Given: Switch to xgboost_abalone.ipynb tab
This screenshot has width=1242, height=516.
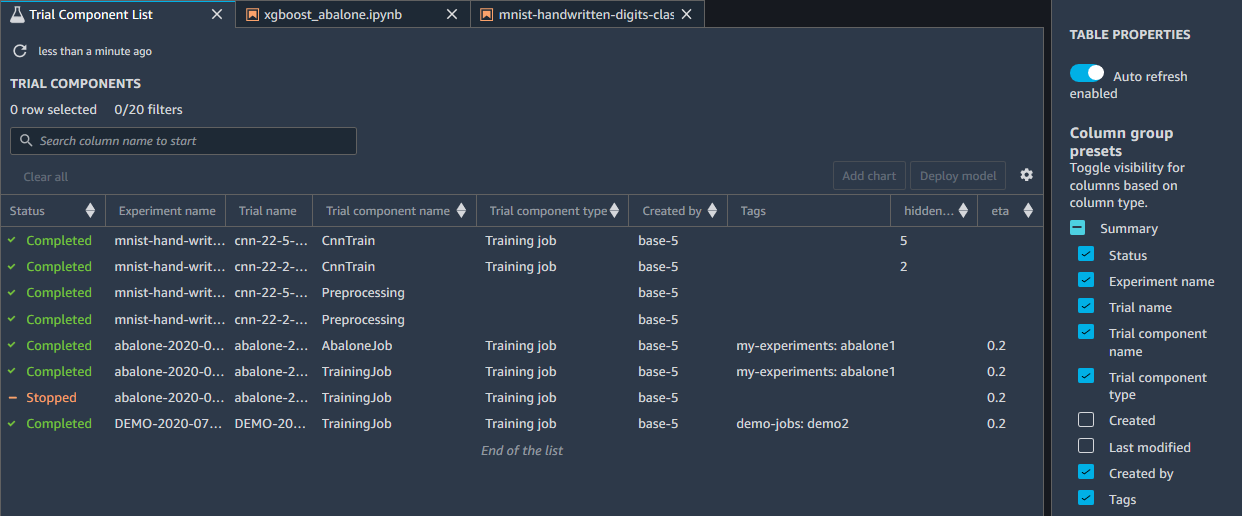Looking at the screenshot, I should [339, 15].
